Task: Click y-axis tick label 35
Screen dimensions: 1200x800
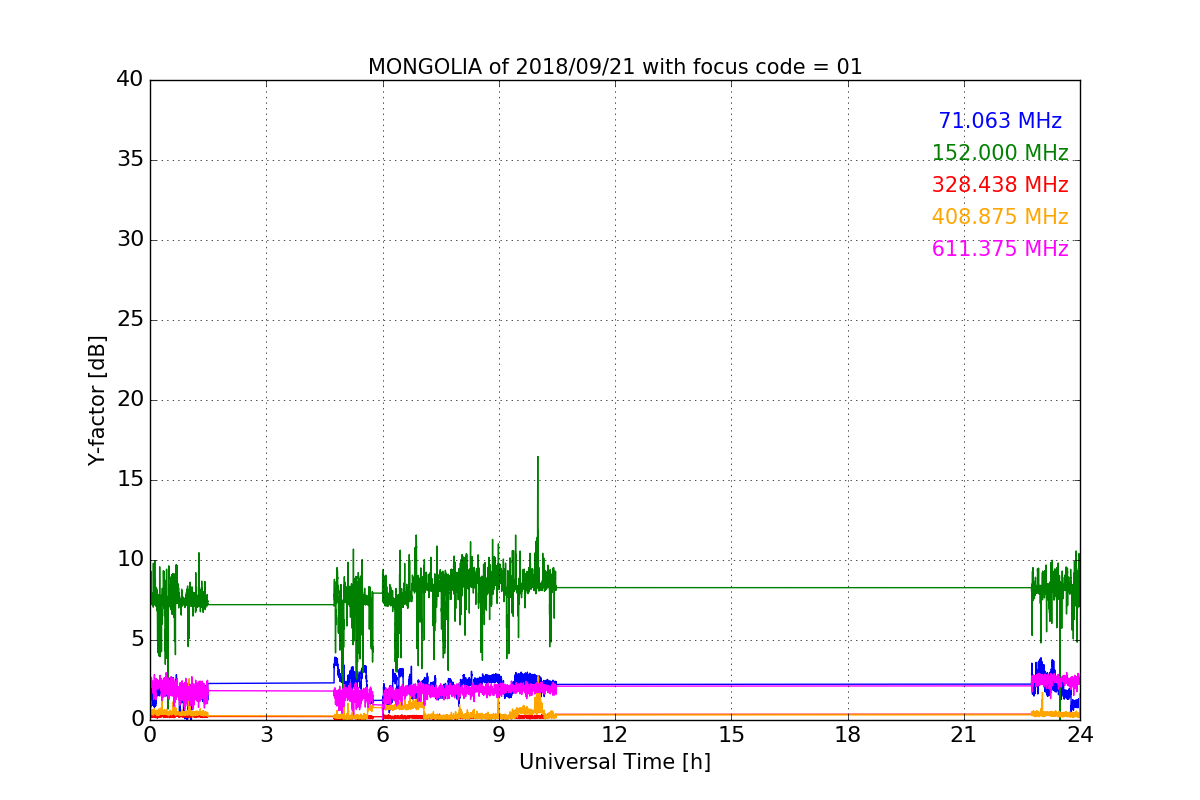Action: (x=130, y=160)
